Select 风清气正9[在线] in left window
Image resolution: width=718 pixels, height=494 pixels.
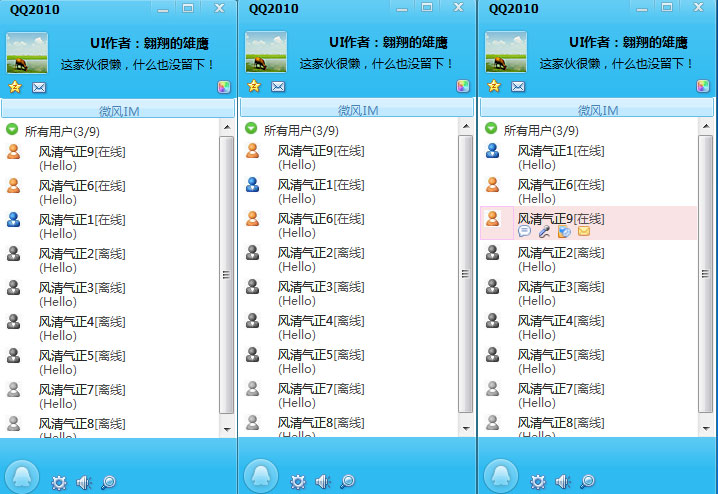[x=110, y=158]
